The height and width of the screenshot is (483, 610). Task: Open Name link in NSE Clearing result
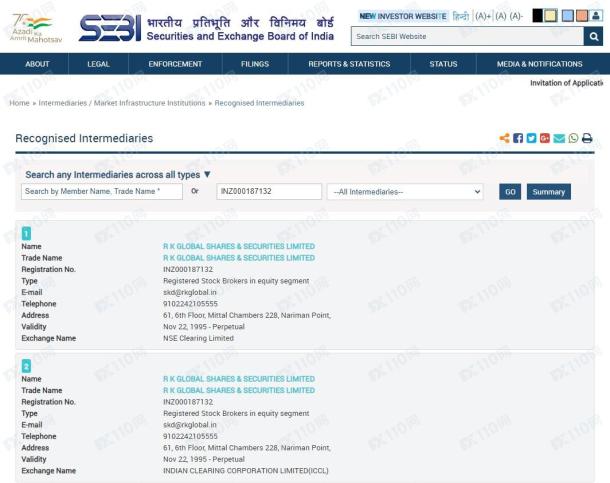click(239, 246)
